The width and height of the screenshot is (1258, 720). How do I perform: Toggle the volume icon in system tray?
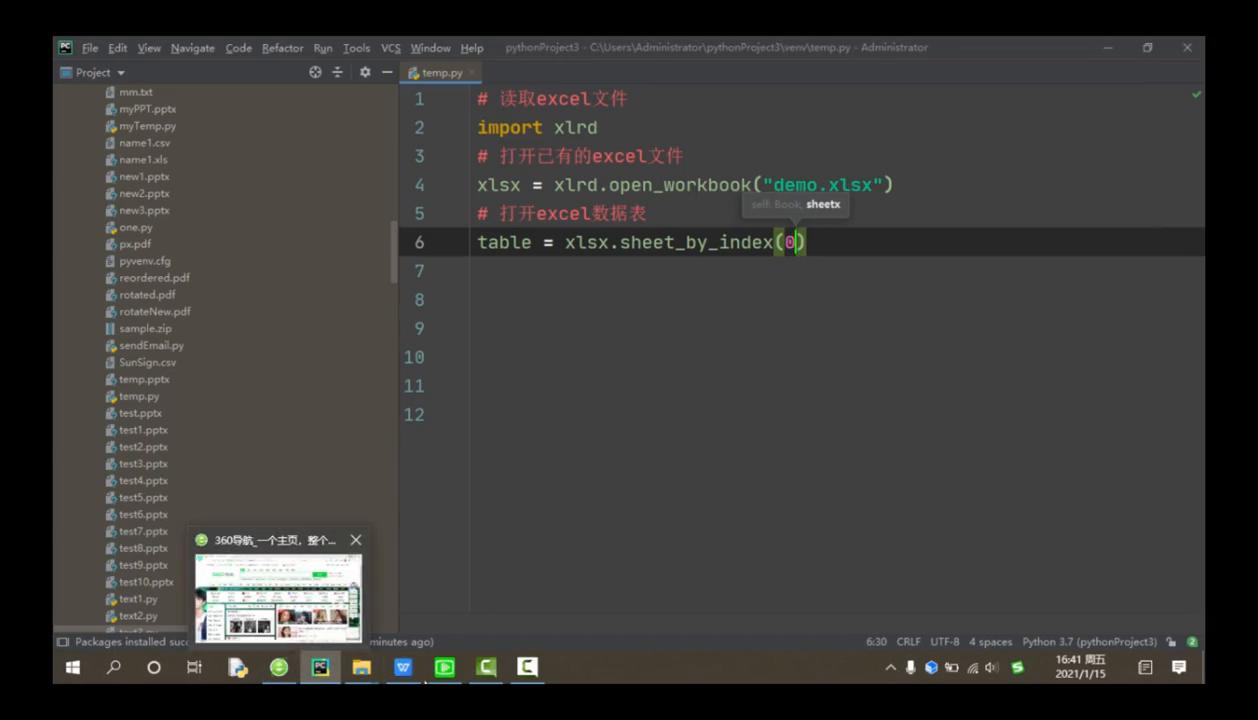(x=991, y=668)
